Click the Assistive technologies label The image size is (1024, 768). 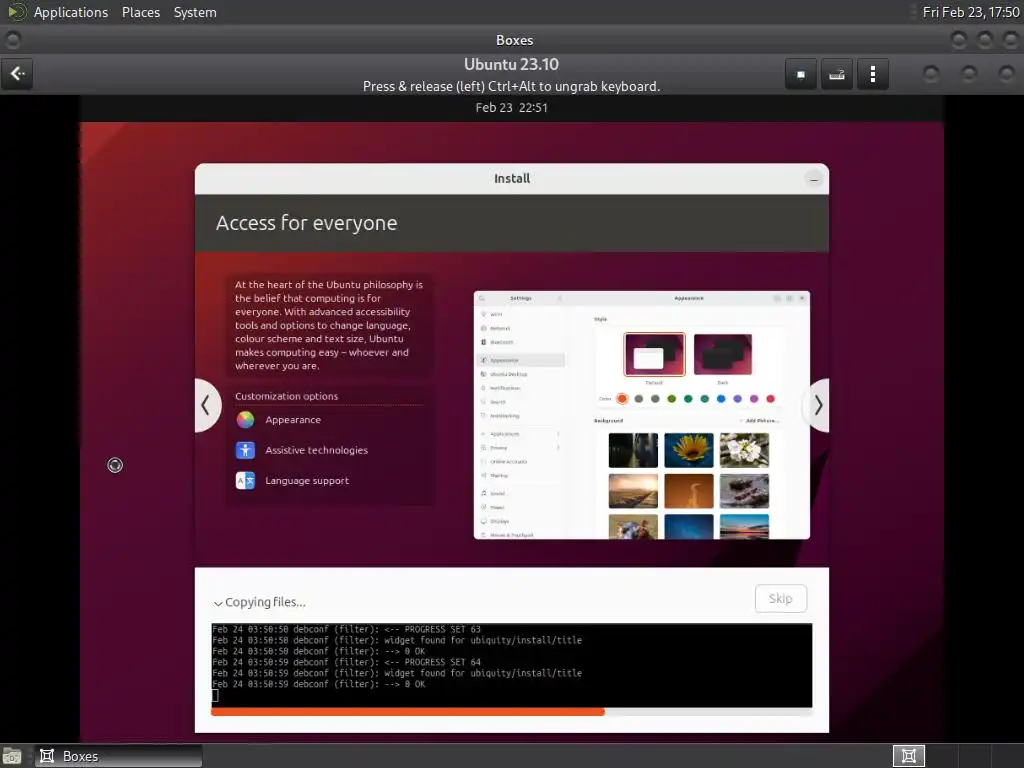[x=317, y=450]
